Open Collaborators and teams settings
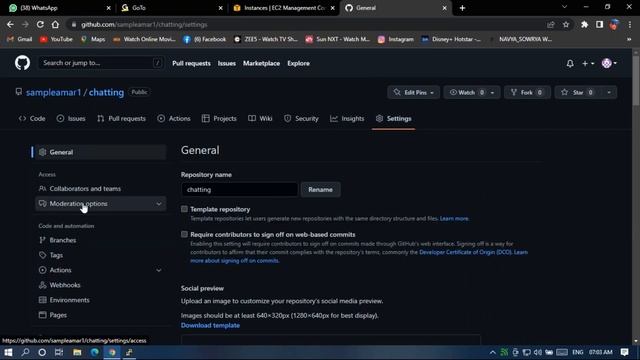 (x=100, y=189)
